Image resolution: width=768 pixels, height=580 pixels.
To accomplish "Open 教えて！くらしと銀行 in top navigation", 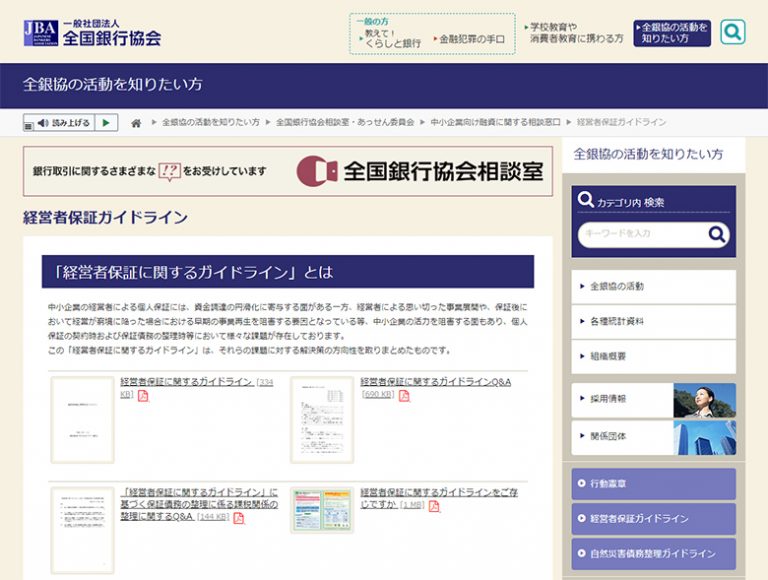I will tap(391, 38).
